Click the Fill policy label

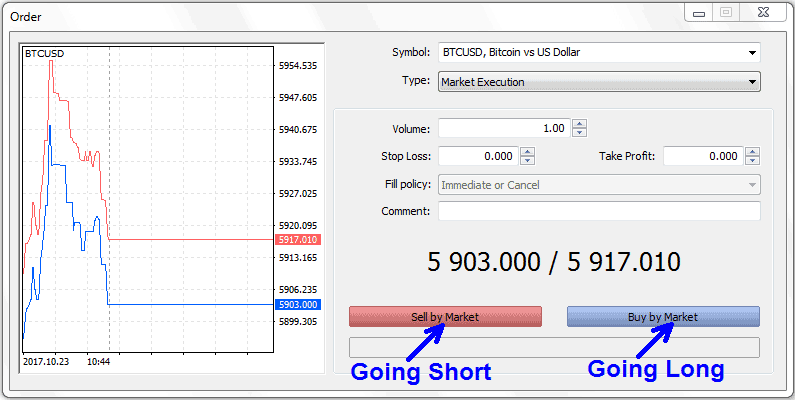[x=406, y=184]
